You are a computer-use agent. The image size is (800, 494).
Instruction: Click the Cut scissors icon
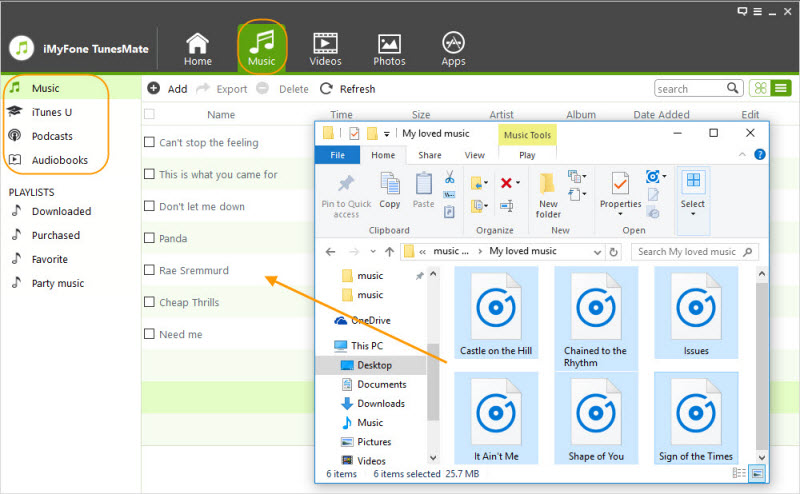click(x=449, y=177)
